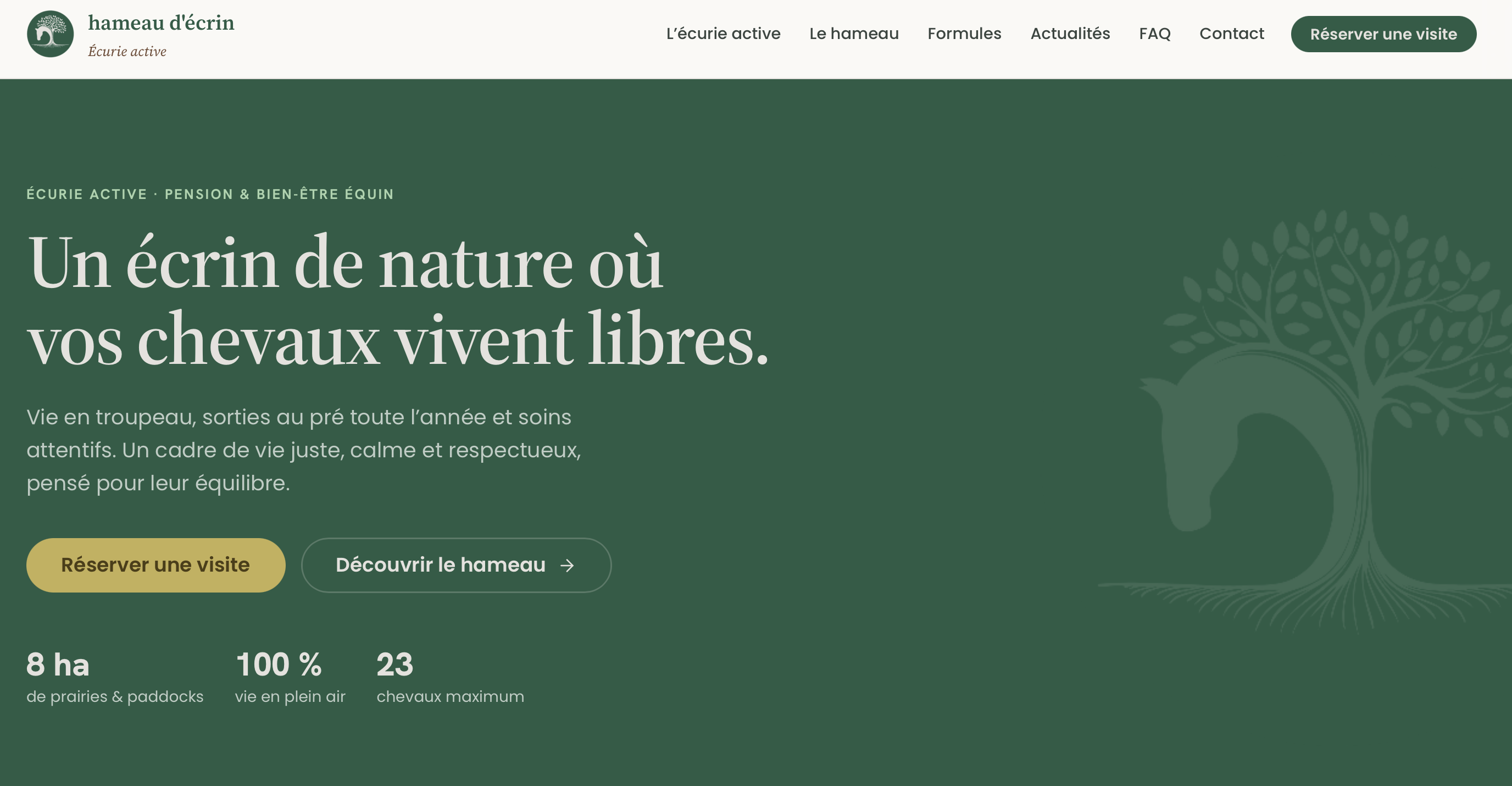Open Actualités in navigation

(1070, 34)
